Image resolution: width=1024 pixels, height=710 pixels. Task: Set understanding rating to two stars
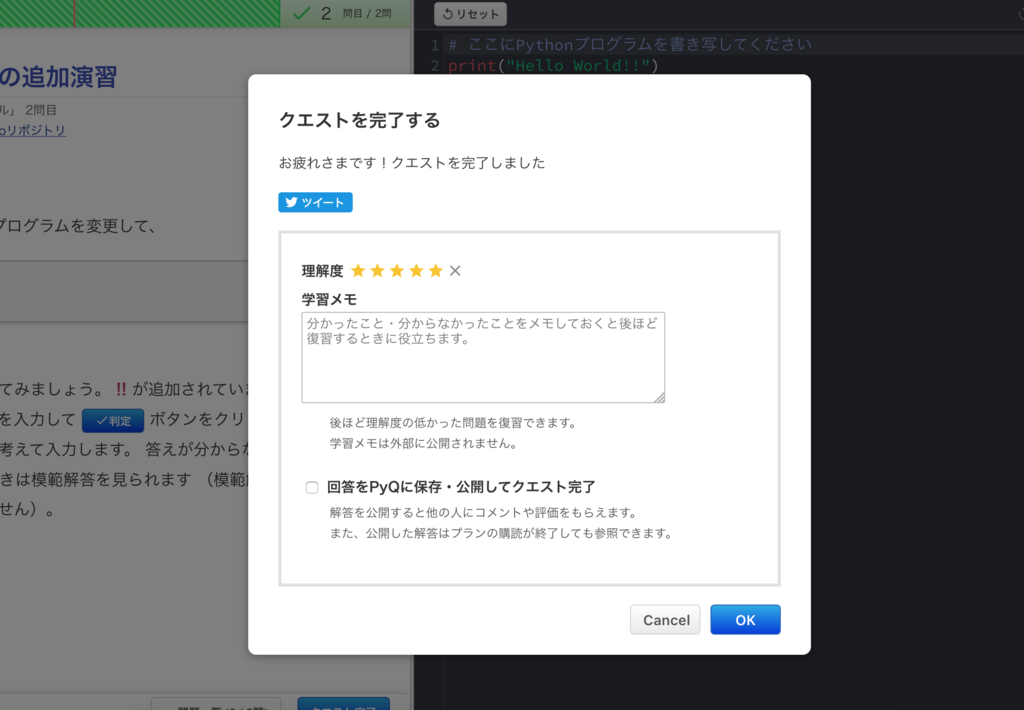[x=377, y=270]
